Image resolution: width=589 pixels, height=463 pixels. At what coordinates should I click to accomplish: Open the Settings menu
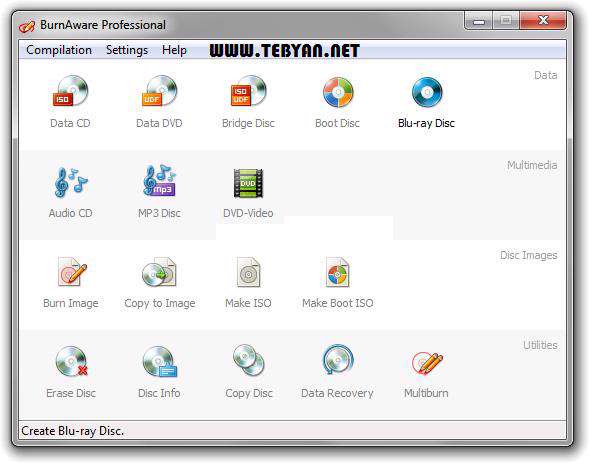click(x=127, y=50)
